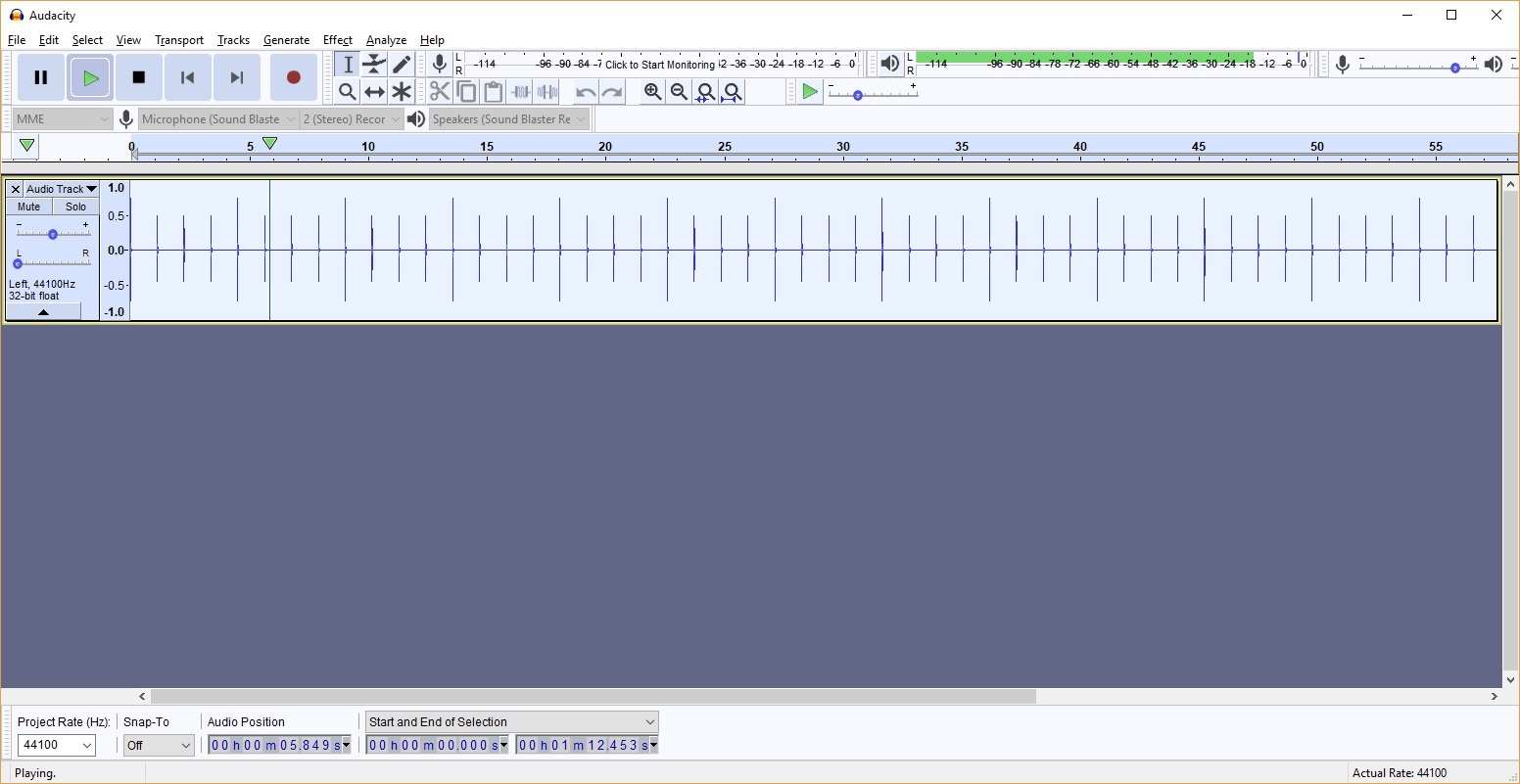Open the File menu
This screenshot has height=784, width=1520.
click(17, 40)
